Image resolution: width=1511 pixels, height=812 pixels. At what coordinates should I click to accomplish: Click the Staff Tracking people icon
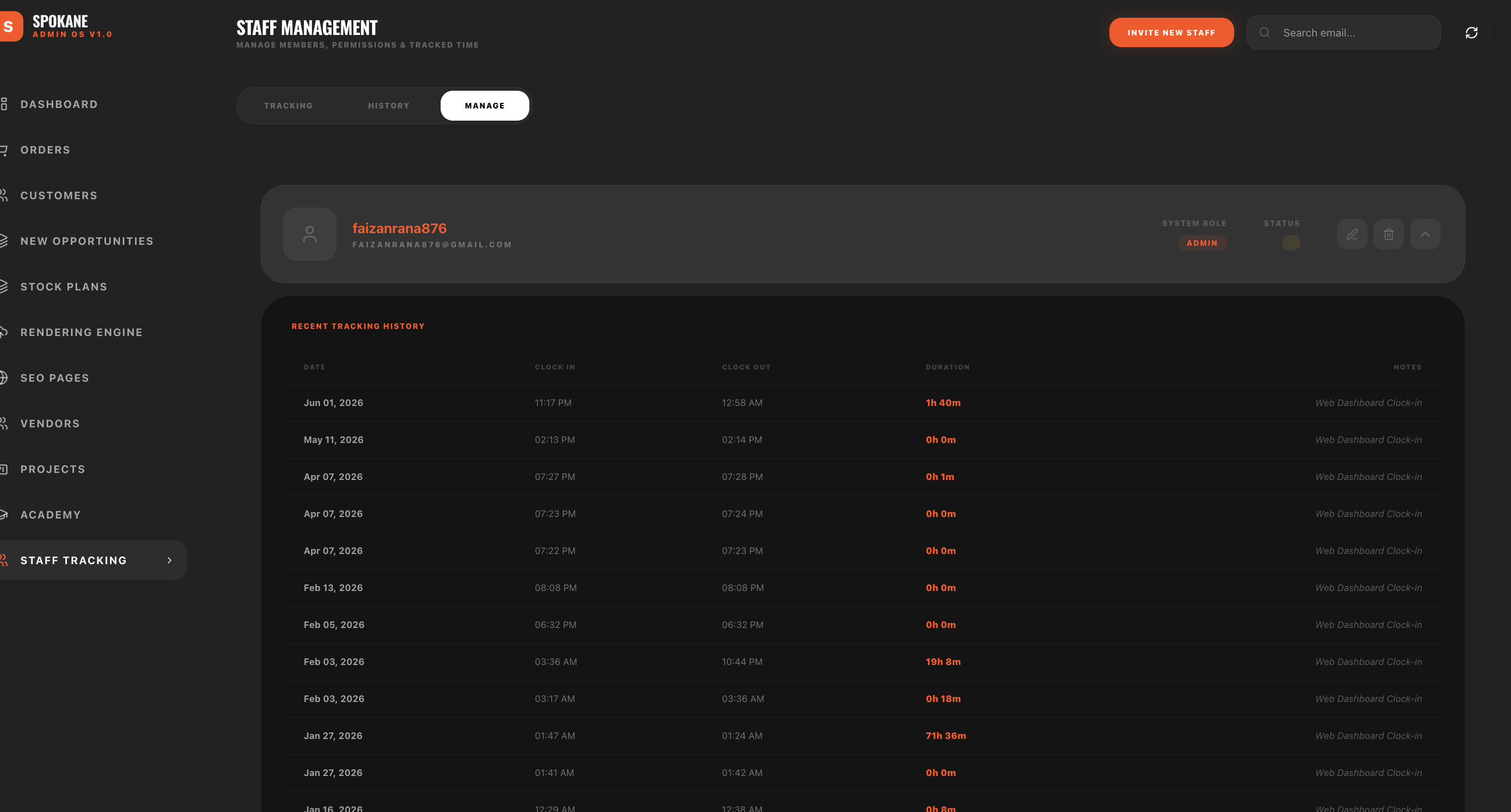[x=4, y=561]
